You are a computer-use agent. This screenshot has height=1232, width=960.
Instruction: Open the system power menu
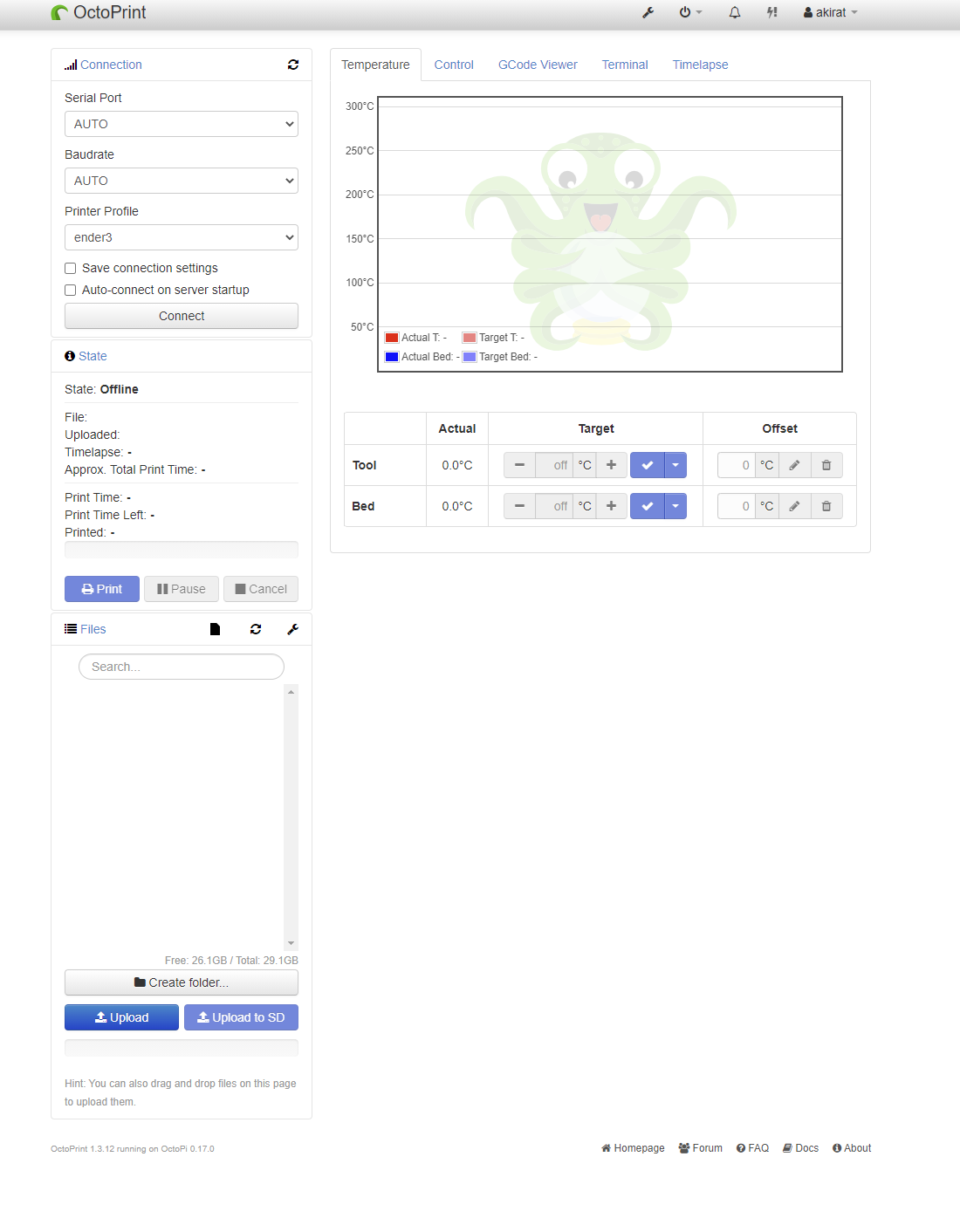pos(690,12)
